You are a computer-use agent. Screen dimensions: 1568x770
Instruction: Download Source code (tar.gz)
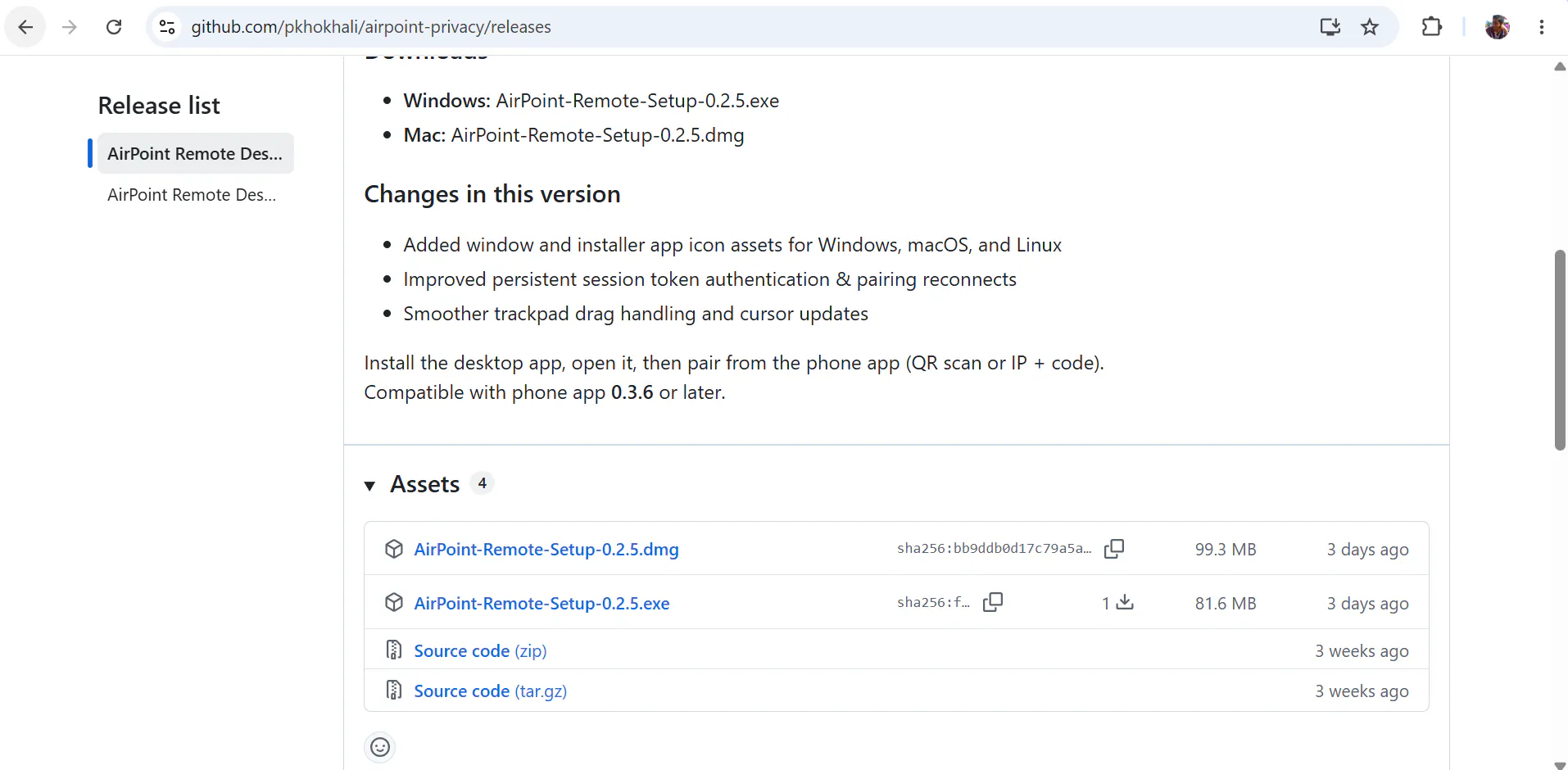(490, 691)
